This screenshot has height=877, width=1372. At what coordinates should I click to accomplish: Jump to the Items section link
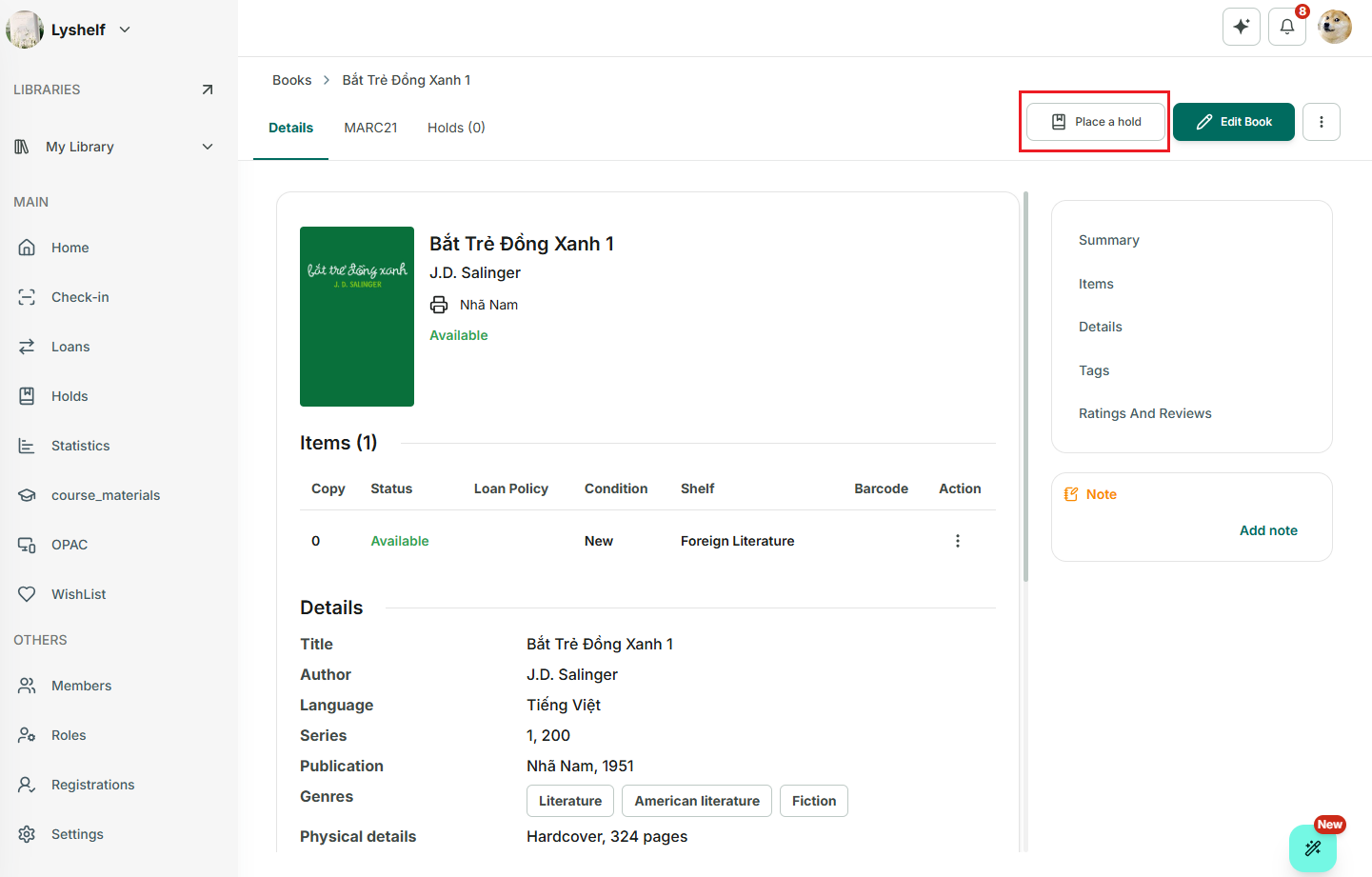tap(1096, 284)
